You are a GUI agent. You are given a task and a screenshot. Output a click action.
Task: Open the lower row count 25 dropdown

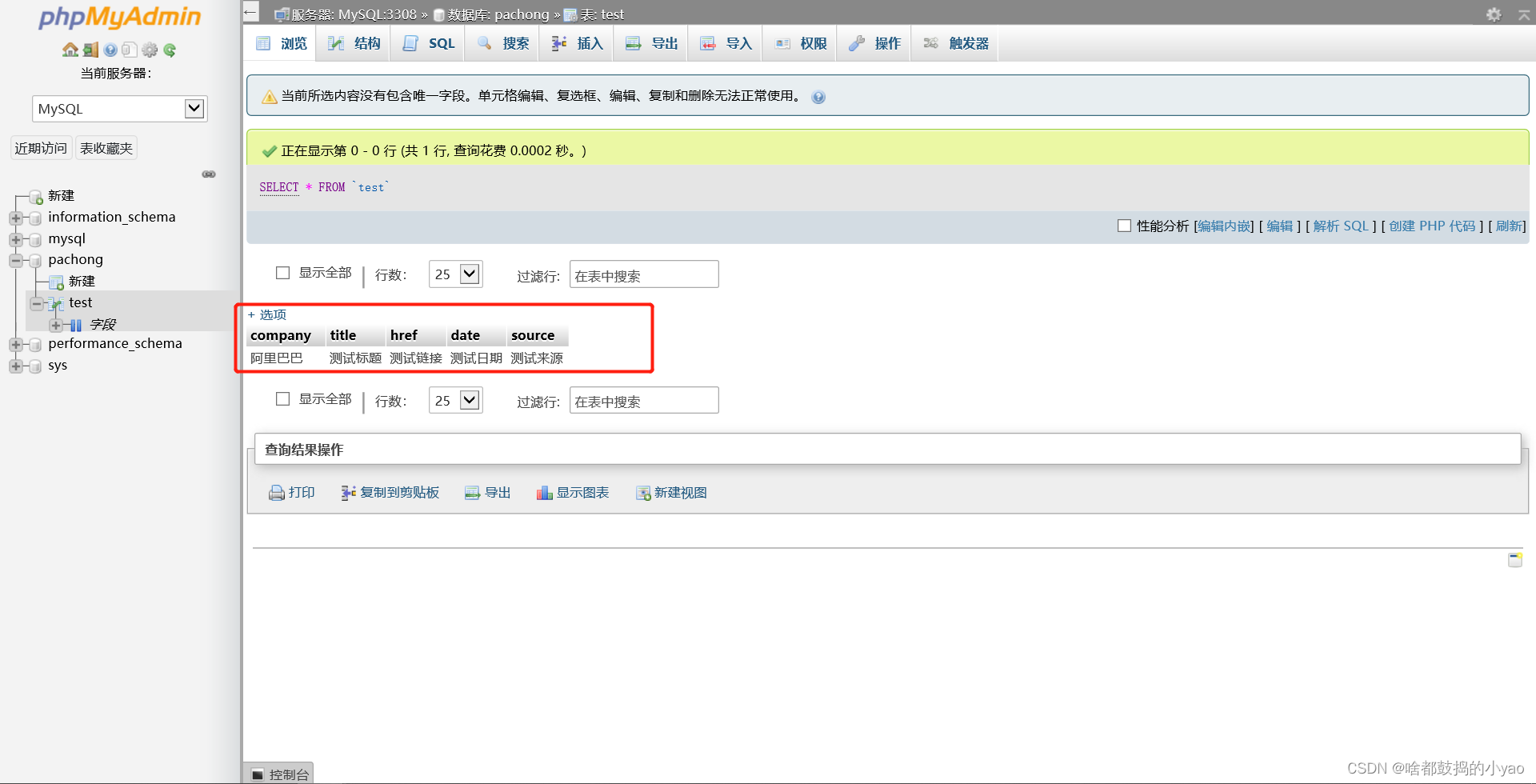point(455,400)
